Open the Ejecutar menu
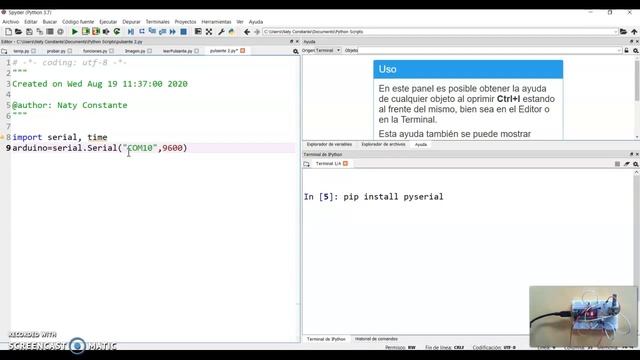 [x=108, y=22]
